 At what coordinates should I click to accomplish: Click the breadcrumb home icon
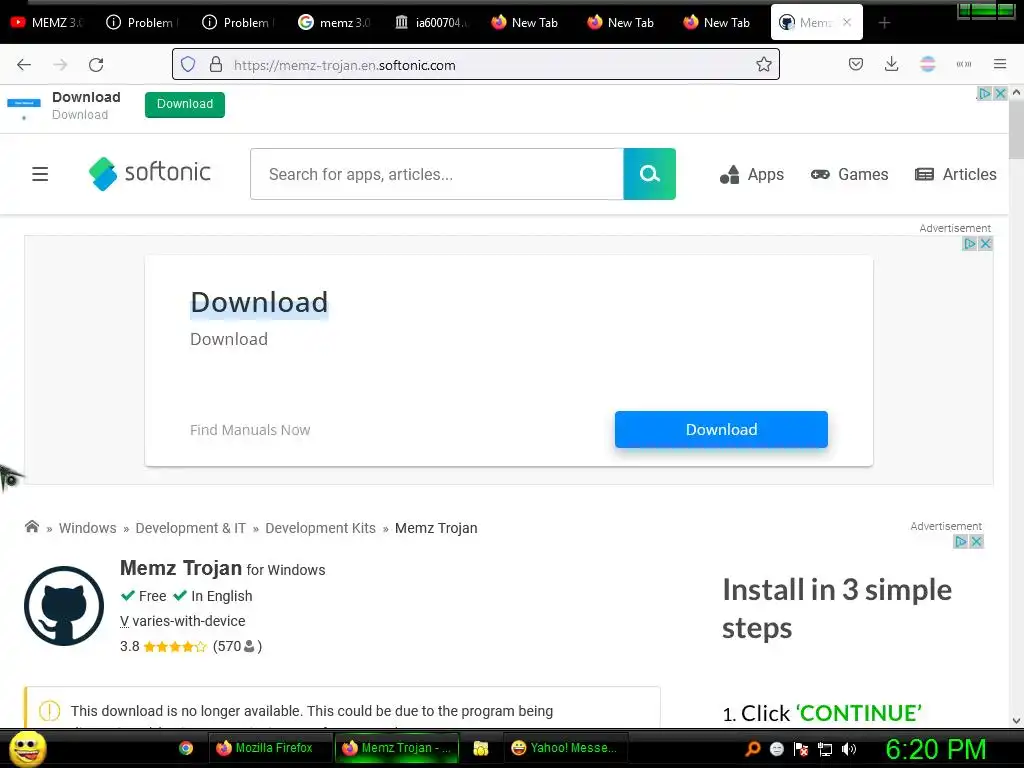pos(31,526)
